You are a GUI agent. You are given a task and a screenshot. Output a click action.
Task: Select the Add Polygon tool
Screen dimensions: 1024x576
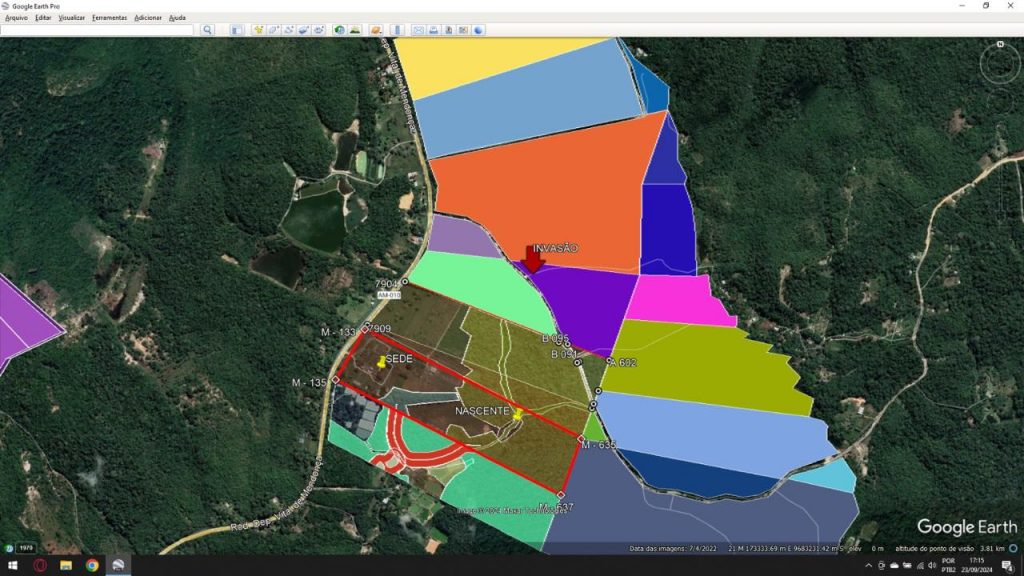tap(273, 30)
